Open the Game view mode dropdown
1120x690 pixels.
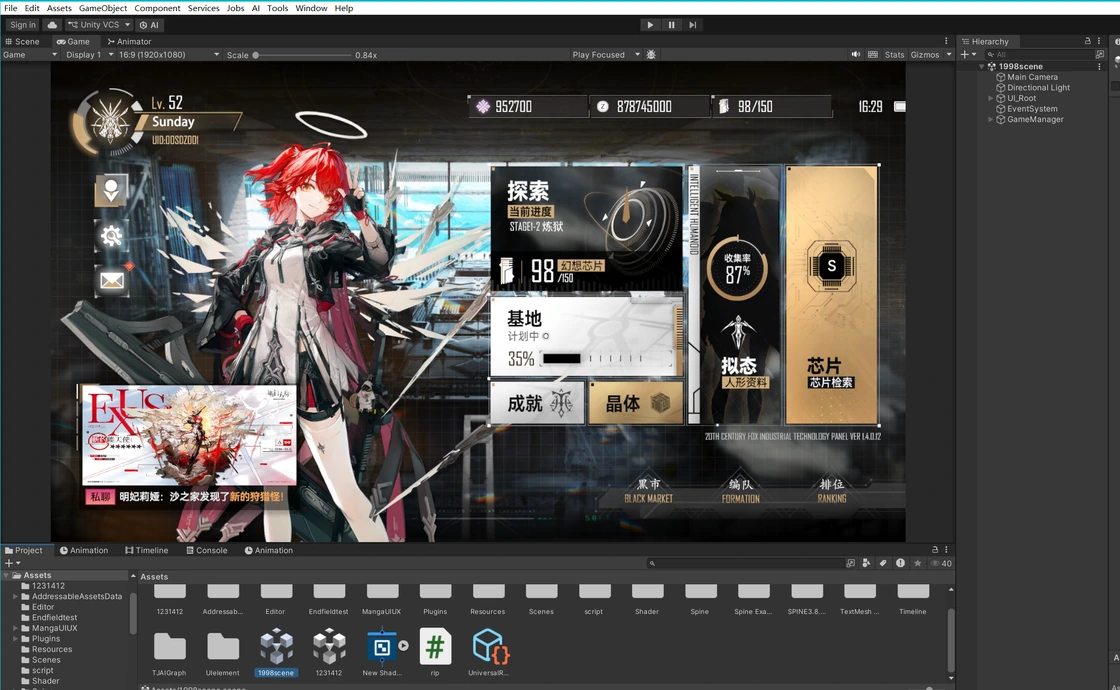30,54
